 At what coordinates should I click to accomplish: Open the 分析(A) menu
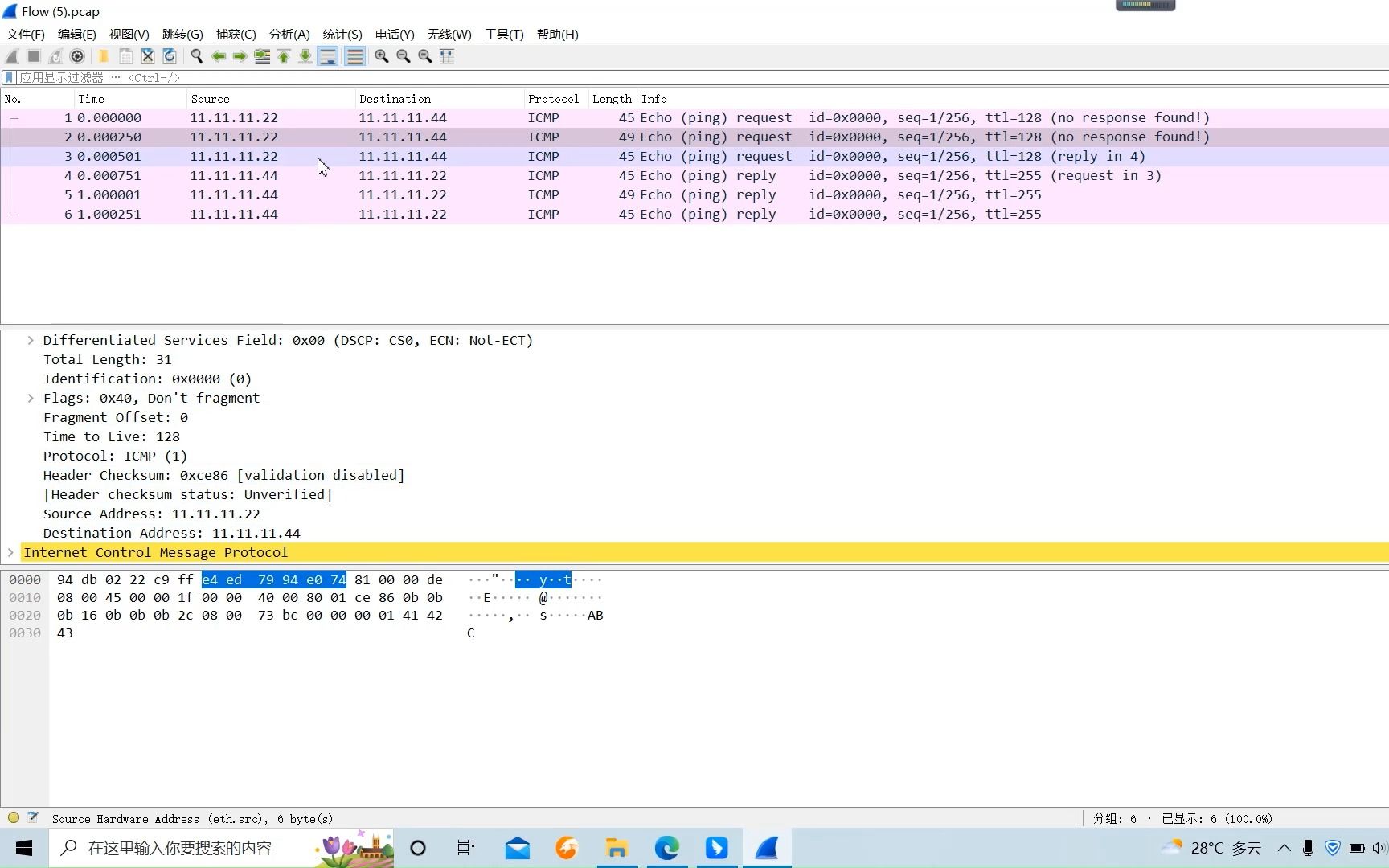pyautogui.click(x=289, y=35)
